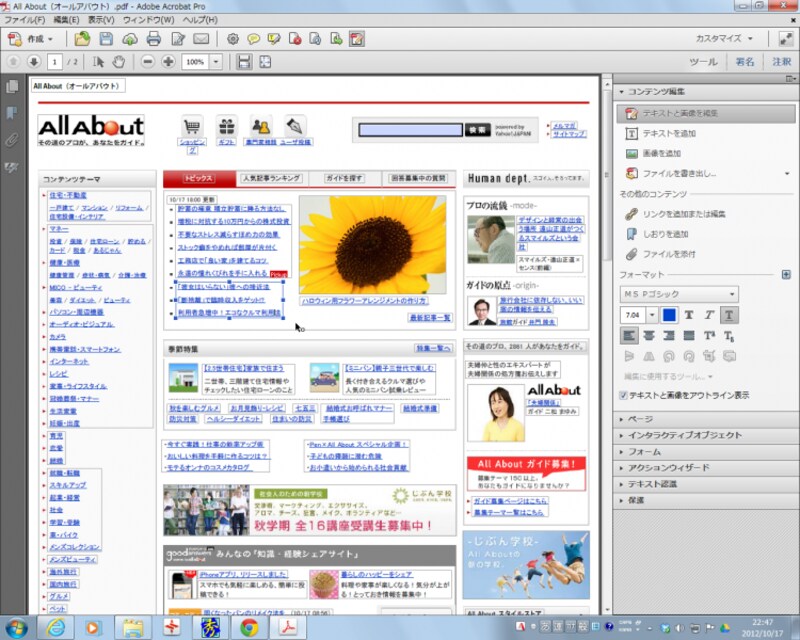Image resolution: width=800 pixels, height=640 pixels.
Task: Select the Hand pan tool
Action: click(x=119, y=62)
